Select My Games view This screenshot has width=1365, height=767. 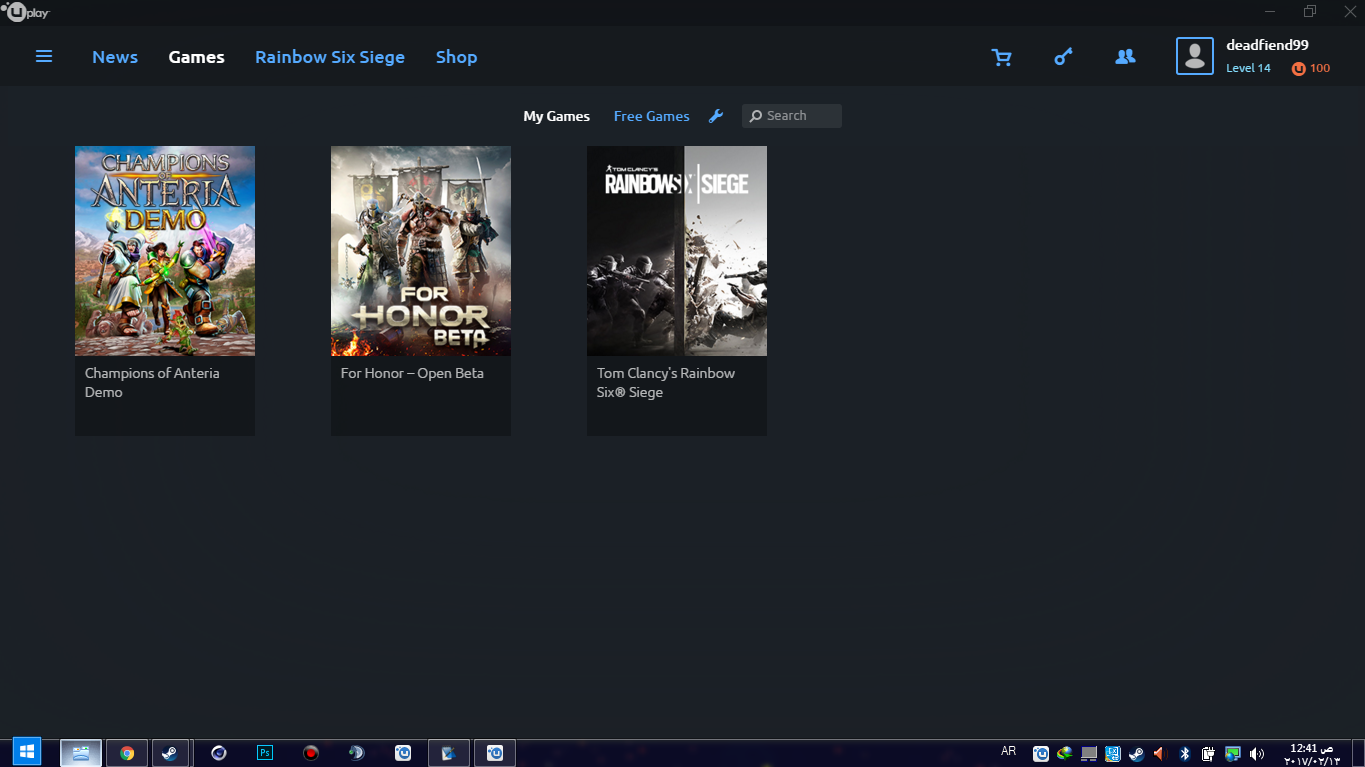[x=556, y=116]
